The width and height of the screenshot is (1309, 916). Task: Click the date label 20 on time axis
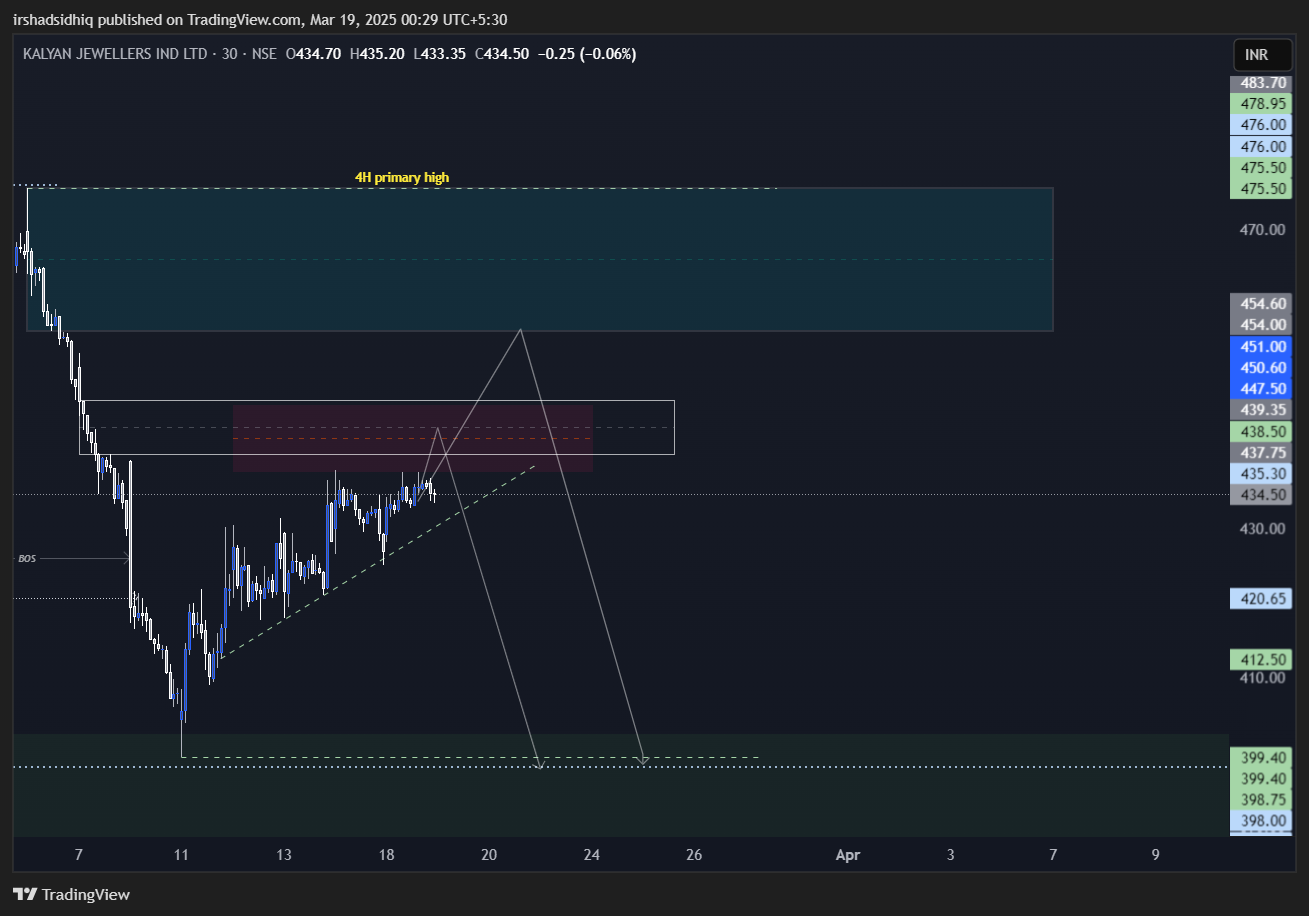(489, 855)
